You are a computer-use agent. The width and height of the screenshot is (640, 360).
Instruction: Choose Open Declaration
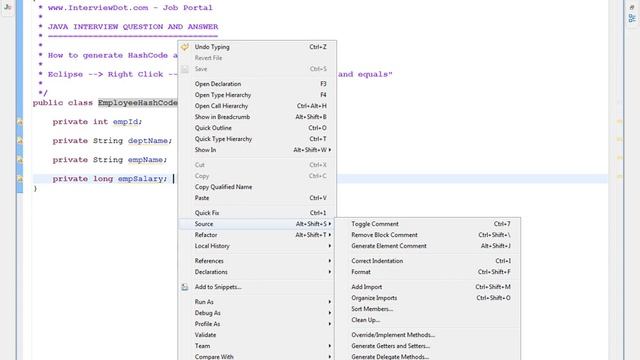[257, 84]
